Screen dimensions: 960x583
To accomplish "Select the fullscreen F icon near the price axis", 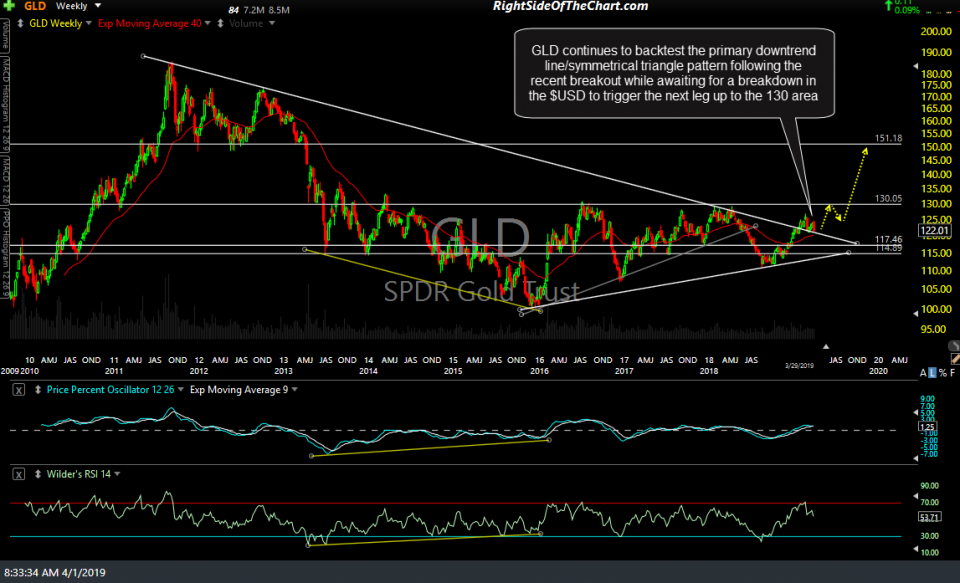I will pos(951,372).
